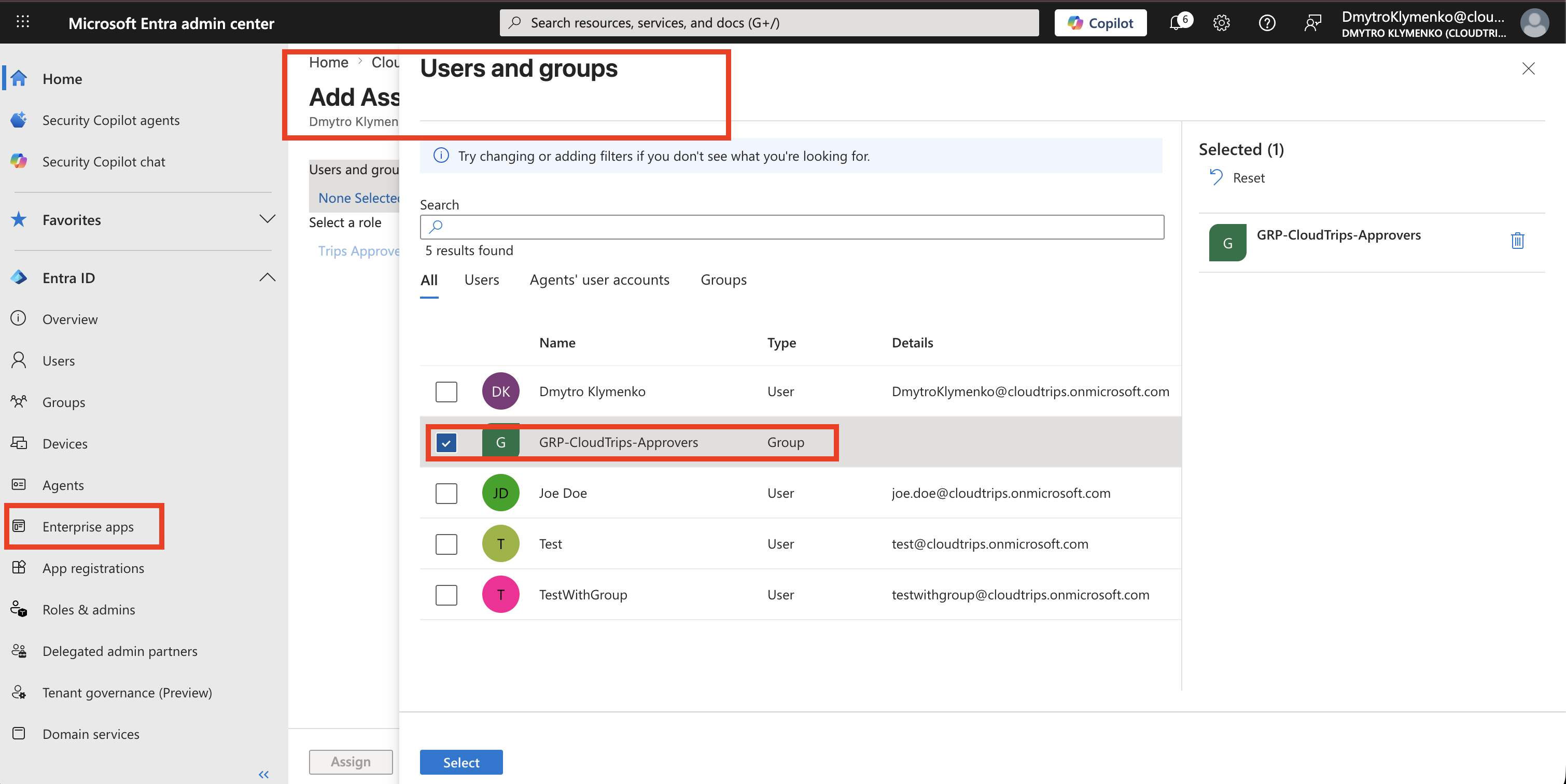Image resolution: width=1566 pixels, height=784 pixels.
Task: Check the Joe Doe checkbox
Action: point(446,493)
